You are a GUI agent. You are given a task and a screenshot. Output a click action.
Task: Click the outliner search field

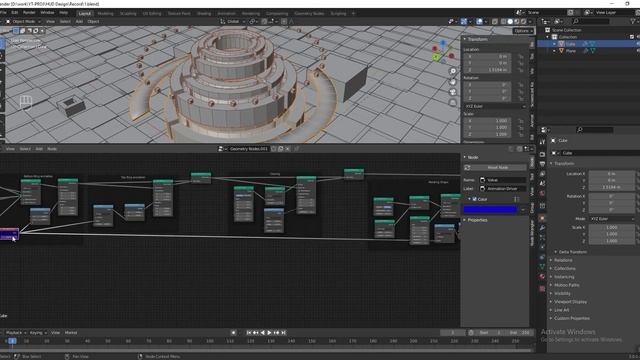coord(590,21)
